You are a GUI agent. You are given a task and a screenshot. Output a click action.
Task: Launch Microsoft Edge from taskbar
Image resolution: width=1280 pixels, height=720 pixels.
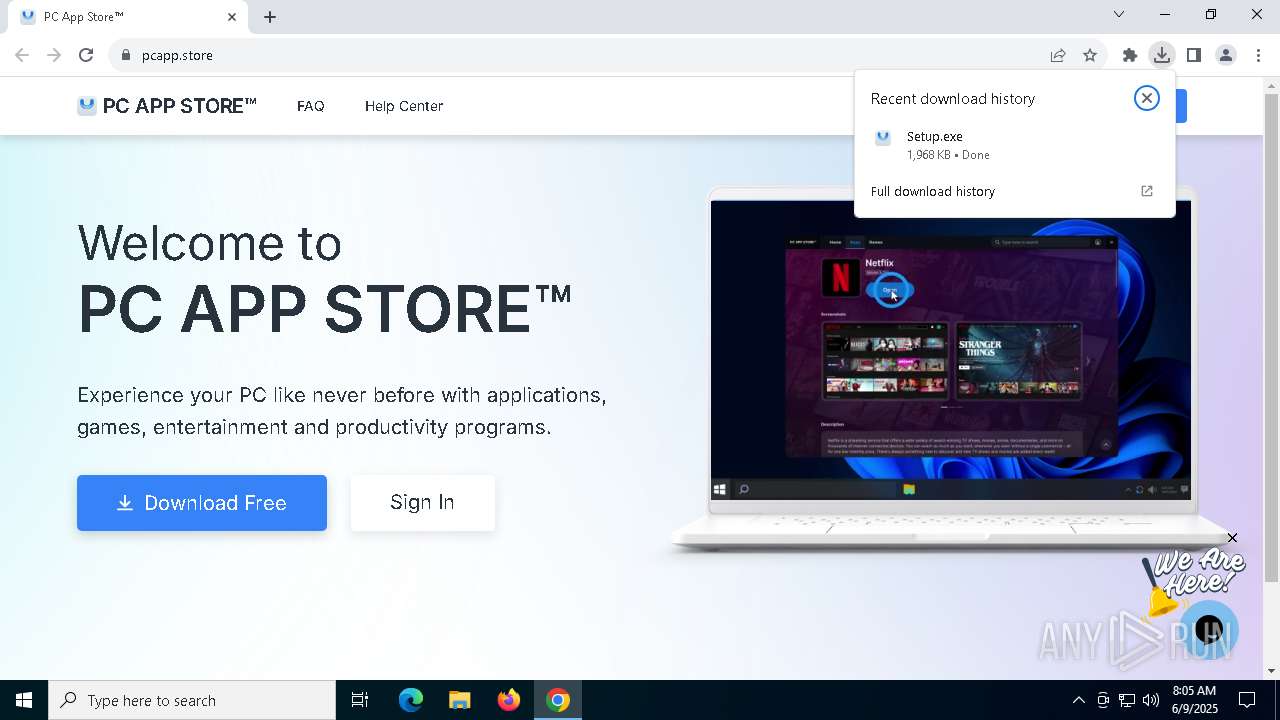[411, 700]
